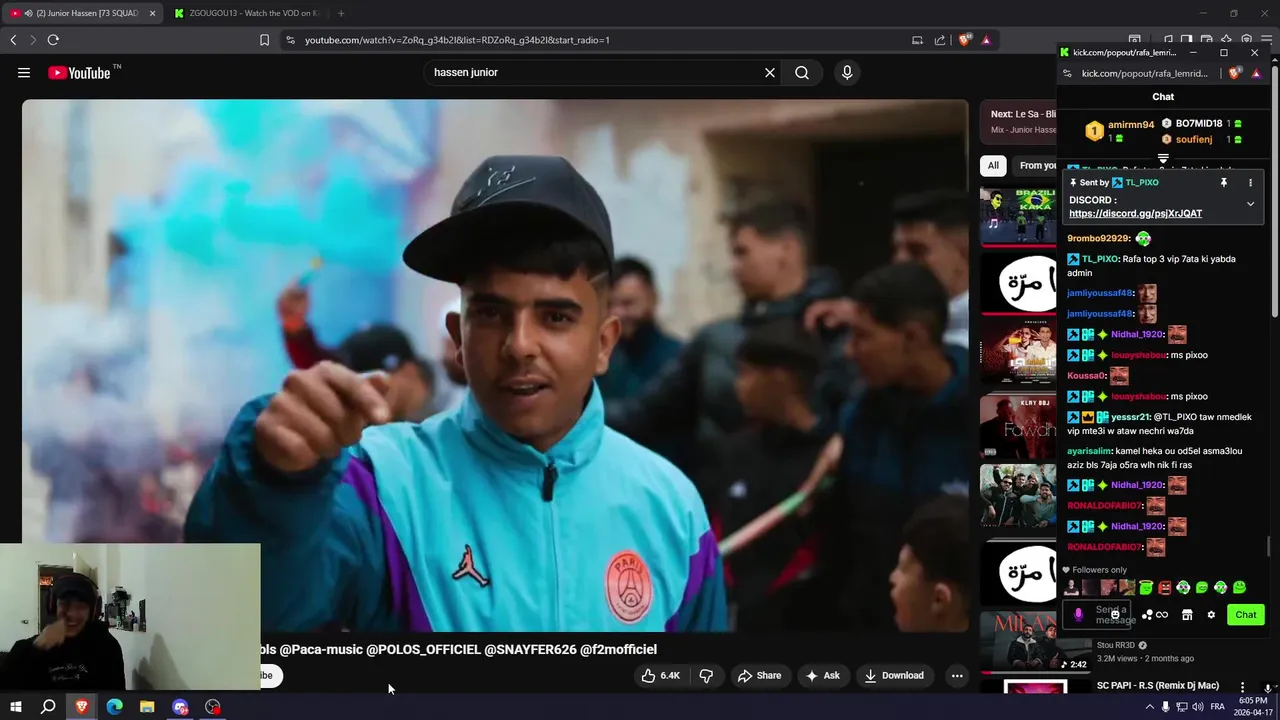
Task: Open pinned message options ellipsis
Action: [1250, 183]
